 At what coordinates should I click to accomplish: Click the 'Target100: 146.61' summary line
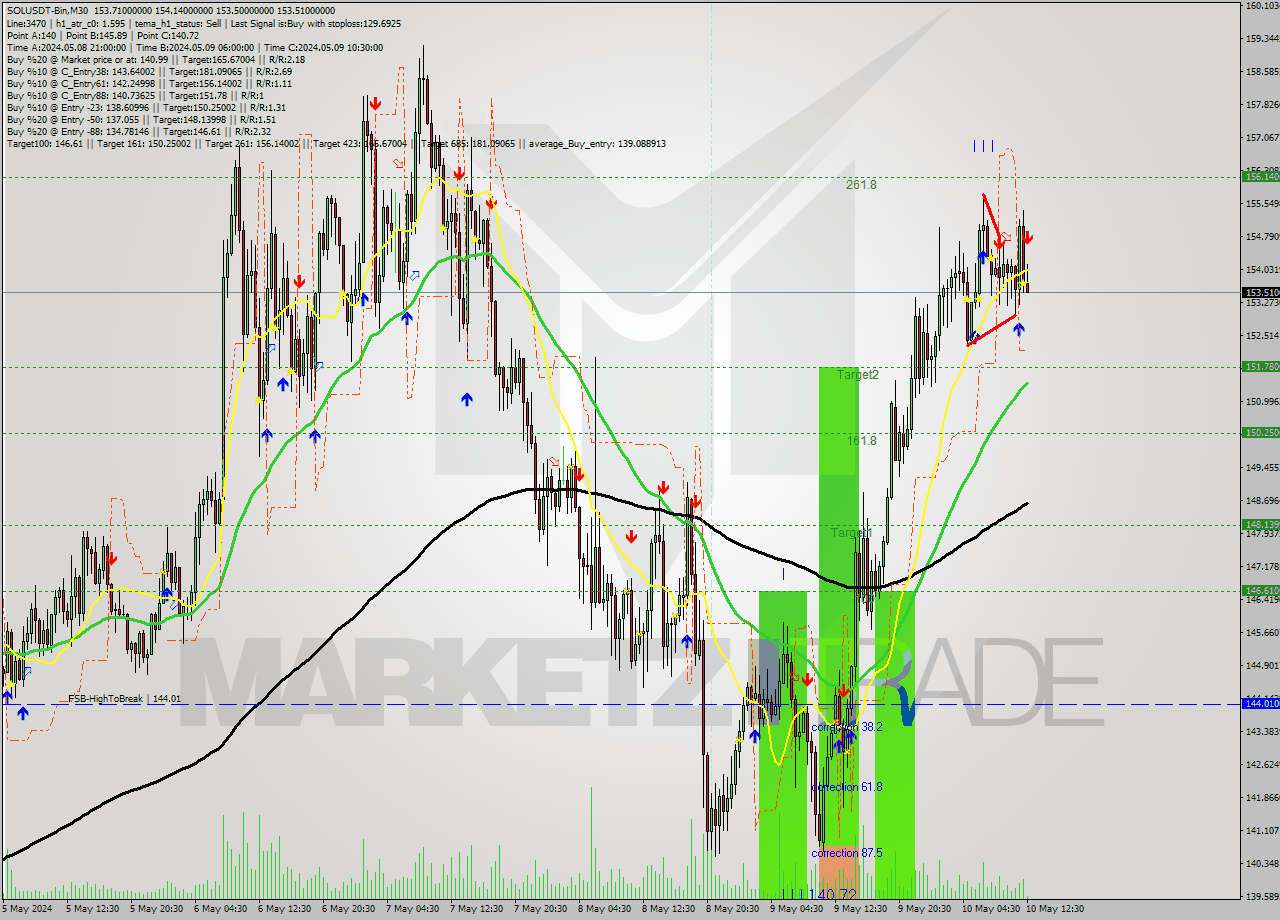(336, 144)
